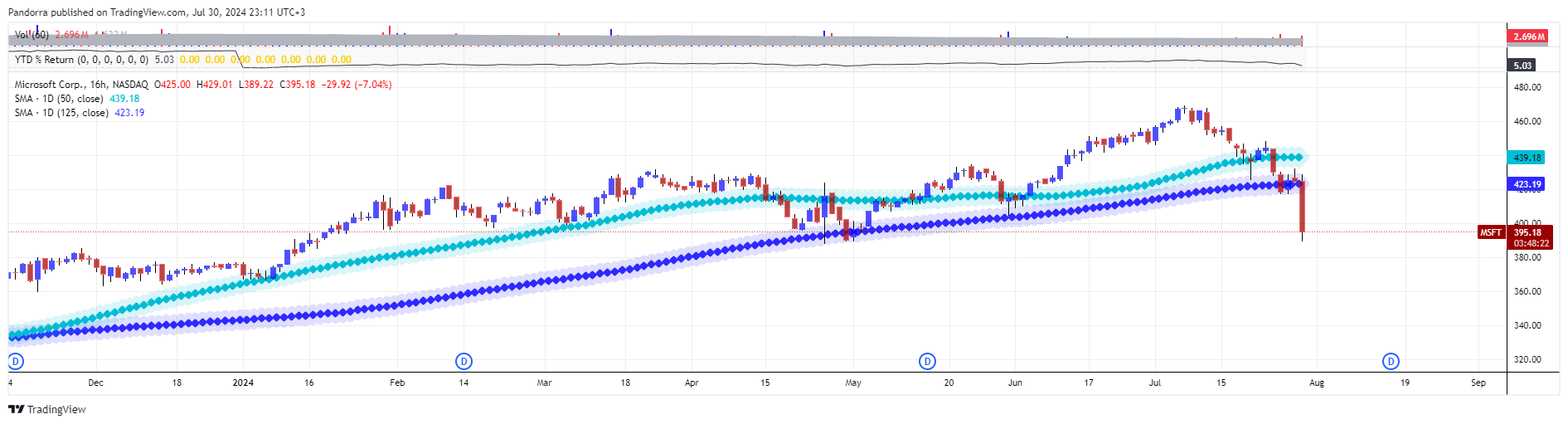
Task: Click the Mar label on the time axis
Action: tap(544, 383)
